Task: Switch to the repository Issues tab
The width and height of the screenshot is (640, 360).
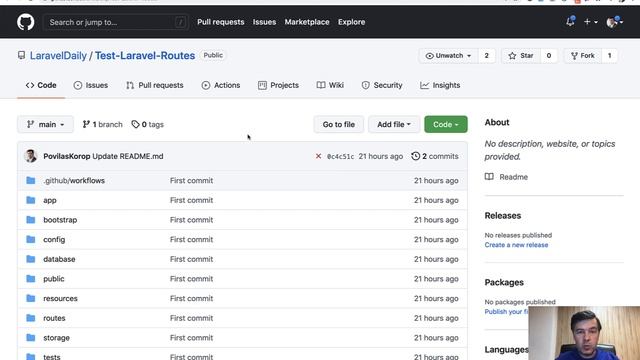Action: point(91,85)
